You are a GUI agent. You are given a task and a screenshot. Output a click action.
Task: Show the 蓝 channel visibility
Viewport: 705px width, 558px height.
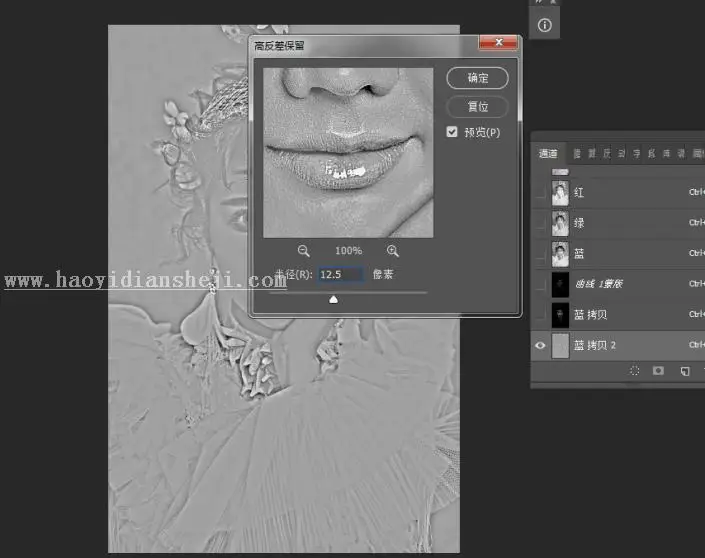click(540, 254)
